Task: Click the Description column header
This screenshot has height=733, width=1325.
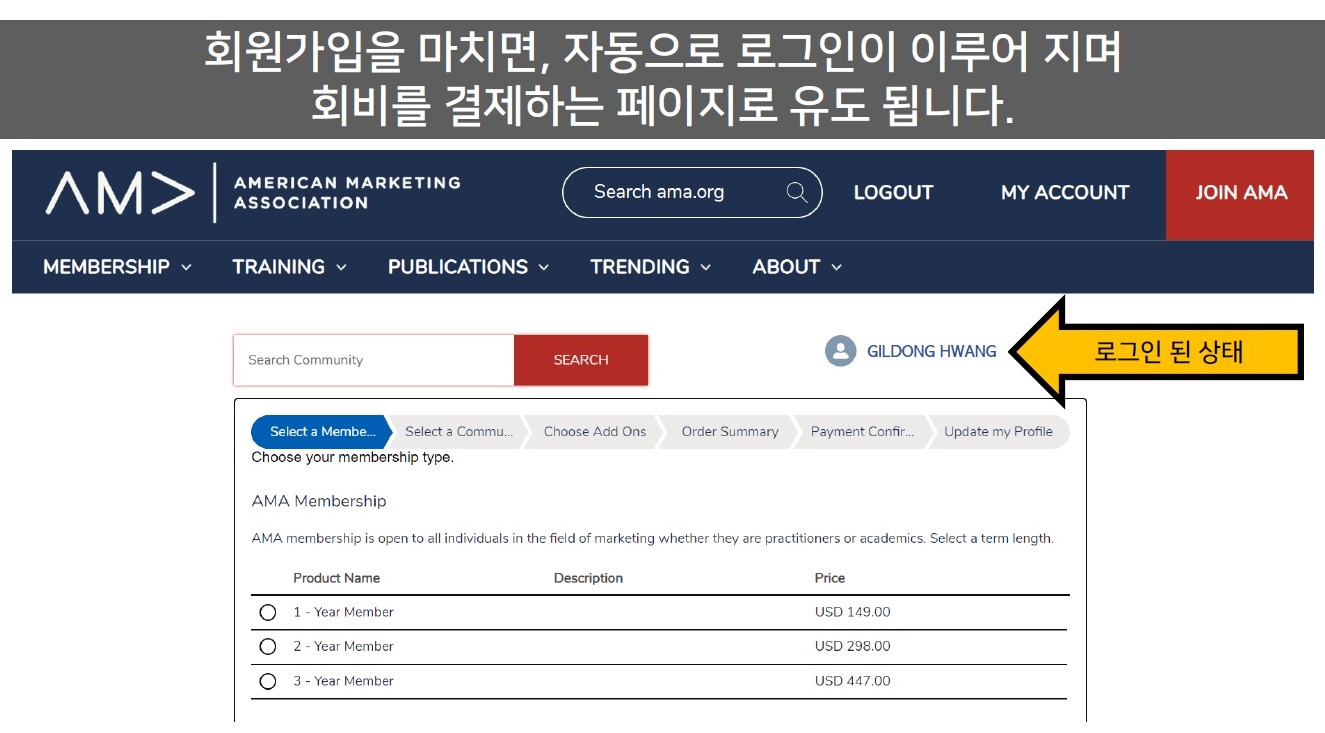Action: click(x=588, y=578)
